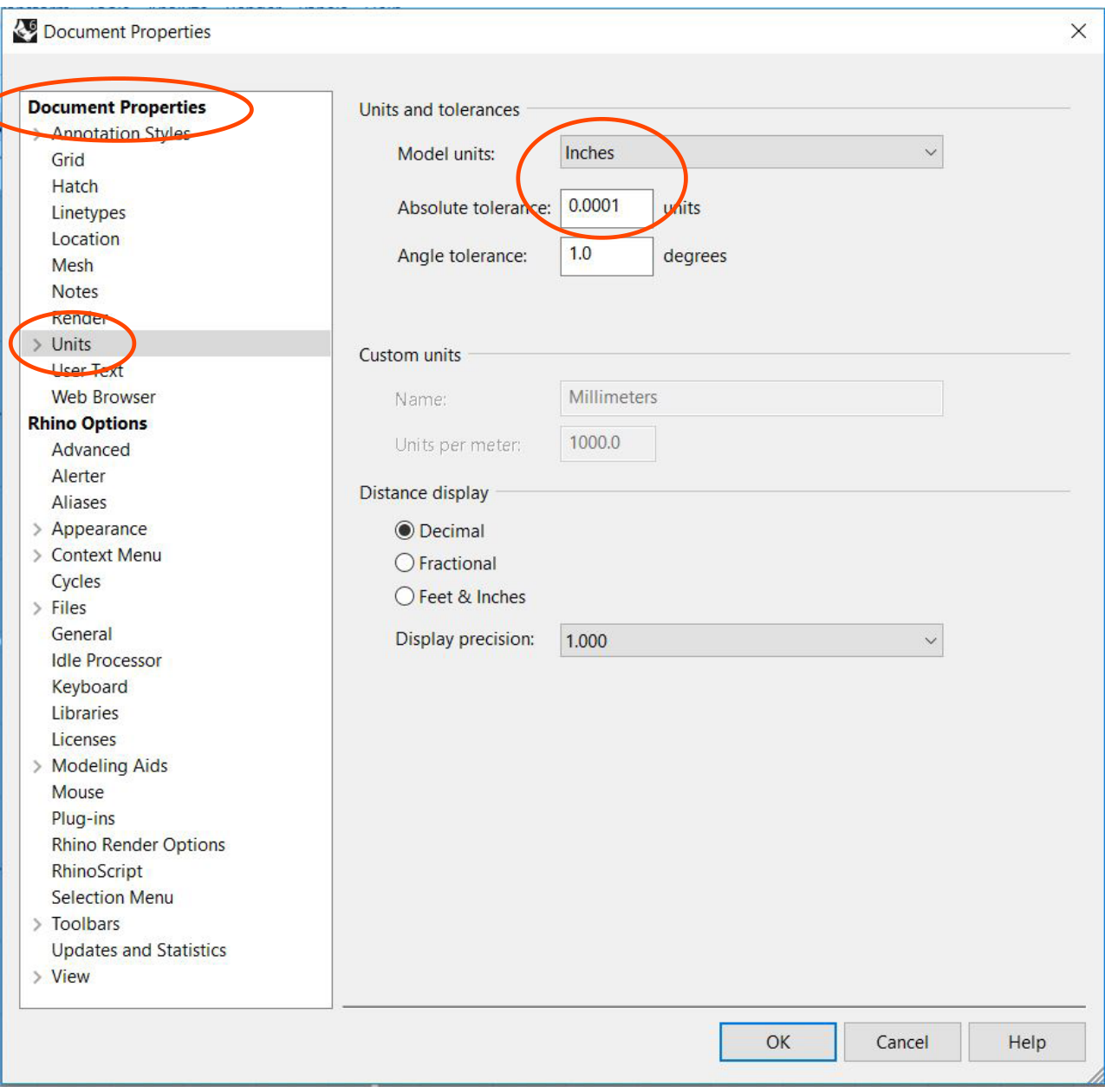The height and width of the screenshot is (1092, 1105).
Task: Click the Rhino icon in the title bar
Action: coord(24,31)
